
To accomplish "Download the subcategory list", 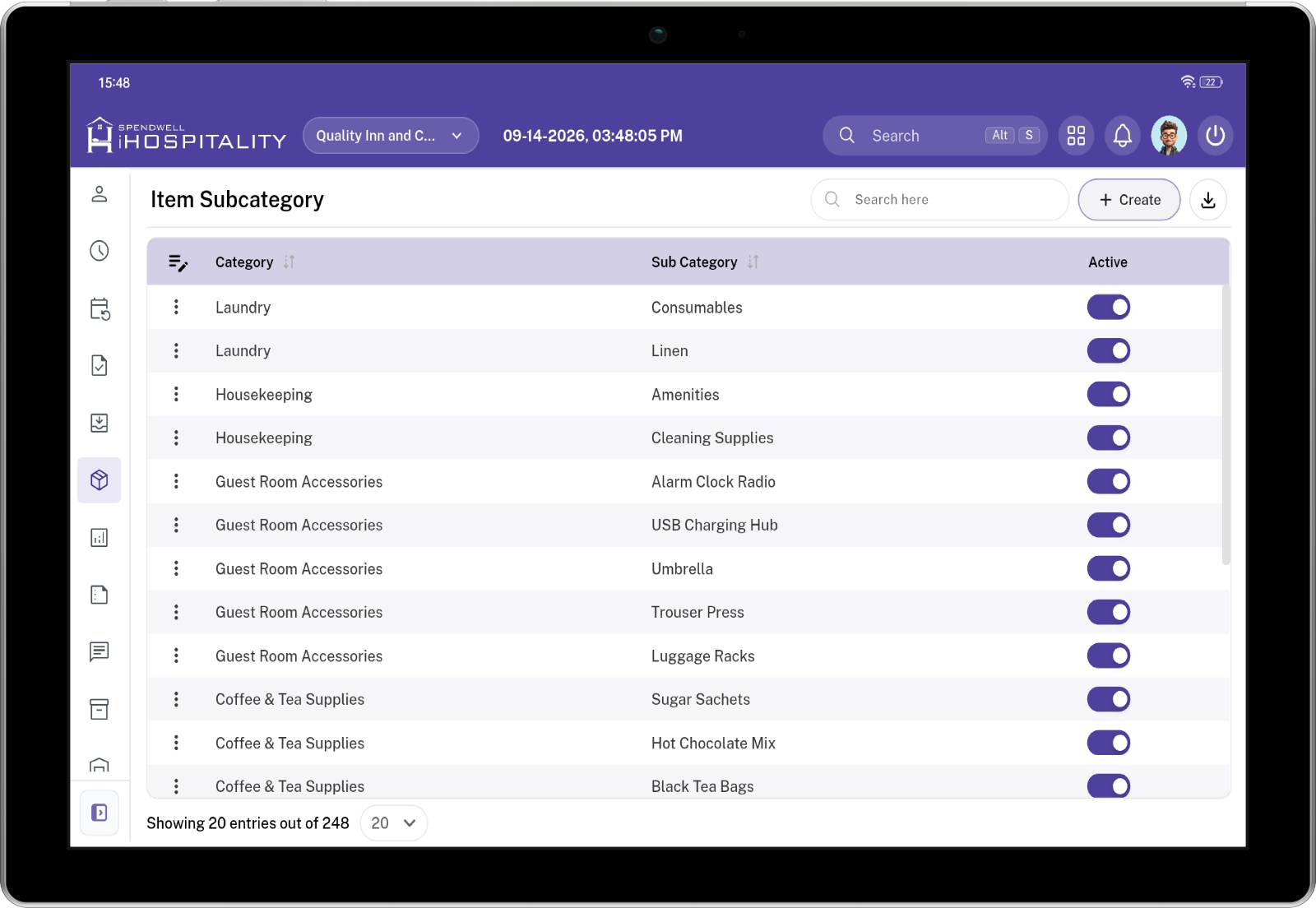I will click(x=1208, y=200).
